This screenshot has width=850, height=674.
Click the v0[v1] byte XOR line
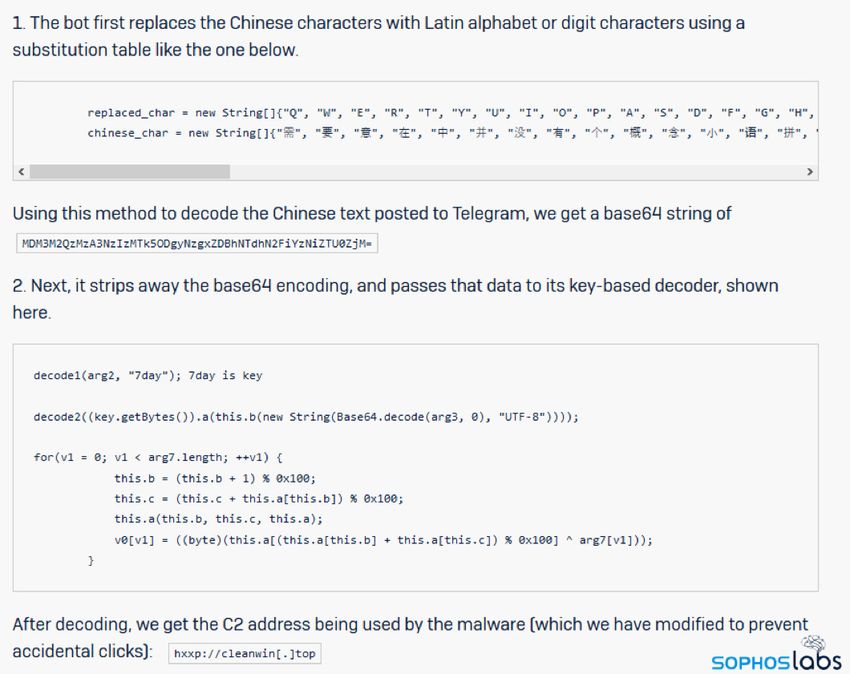coord(383,540)
